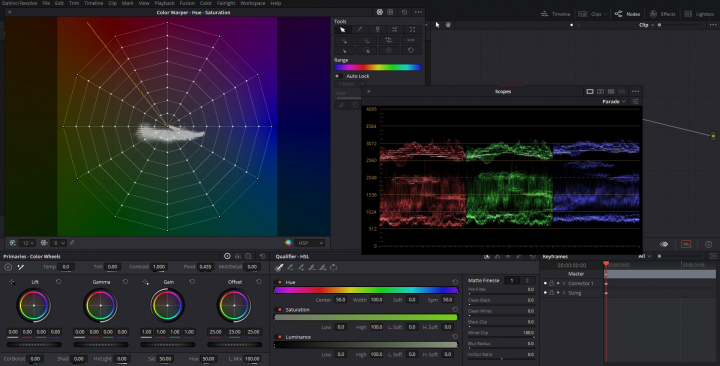Image resolution: width=720 pixels, height=366 pixels.
Task: Reset the Lift color wheel
Action: [x=58, y=282]
